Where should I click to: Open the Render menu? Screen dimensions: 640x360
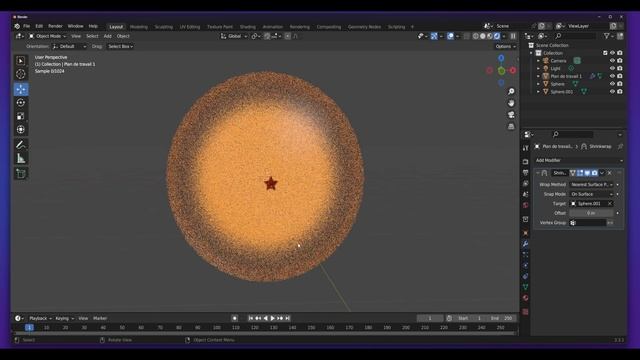(55, 26)
